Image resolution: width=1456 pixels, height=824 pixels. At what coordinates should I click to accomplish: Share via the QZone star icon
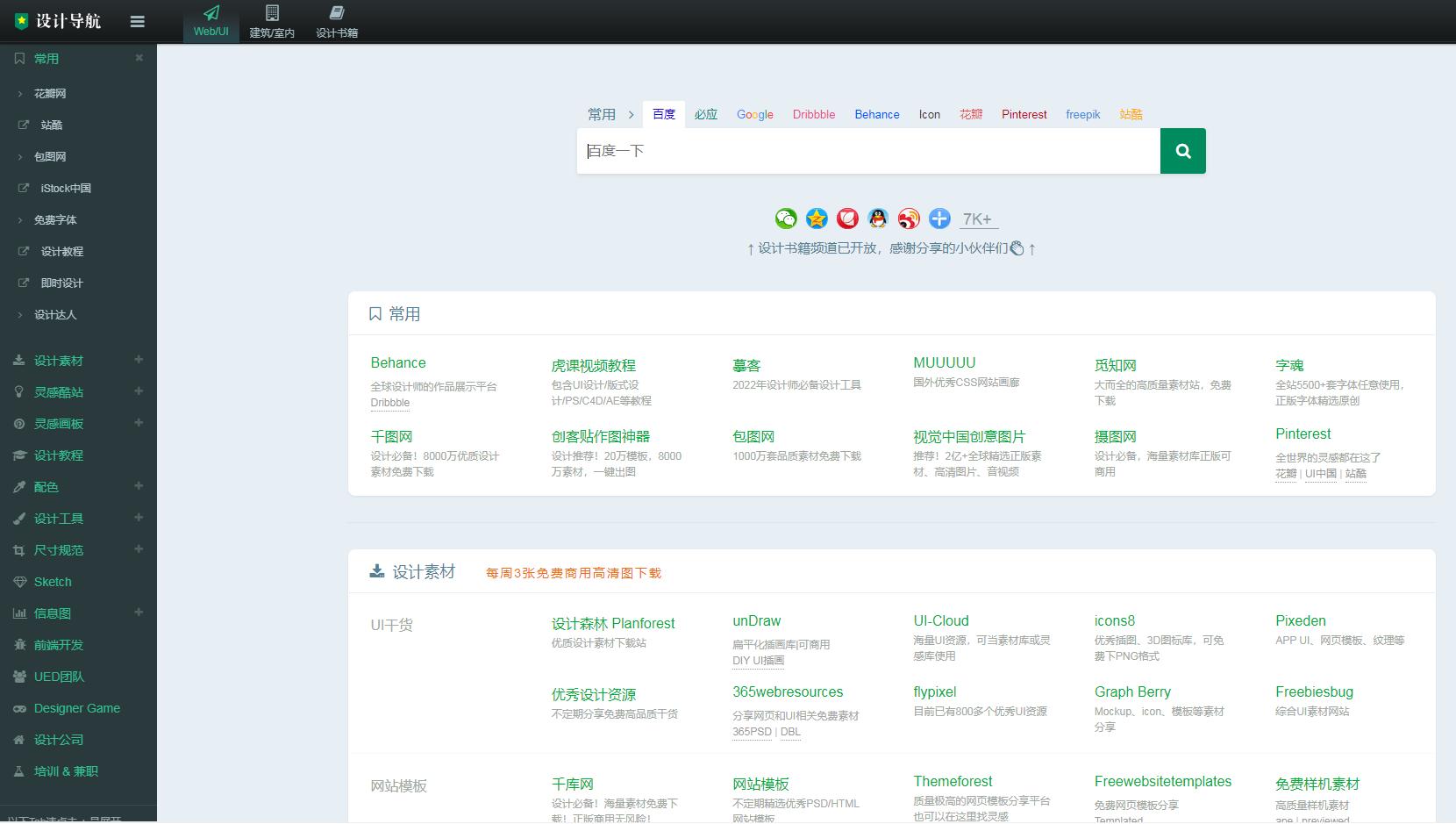point(816,219)
